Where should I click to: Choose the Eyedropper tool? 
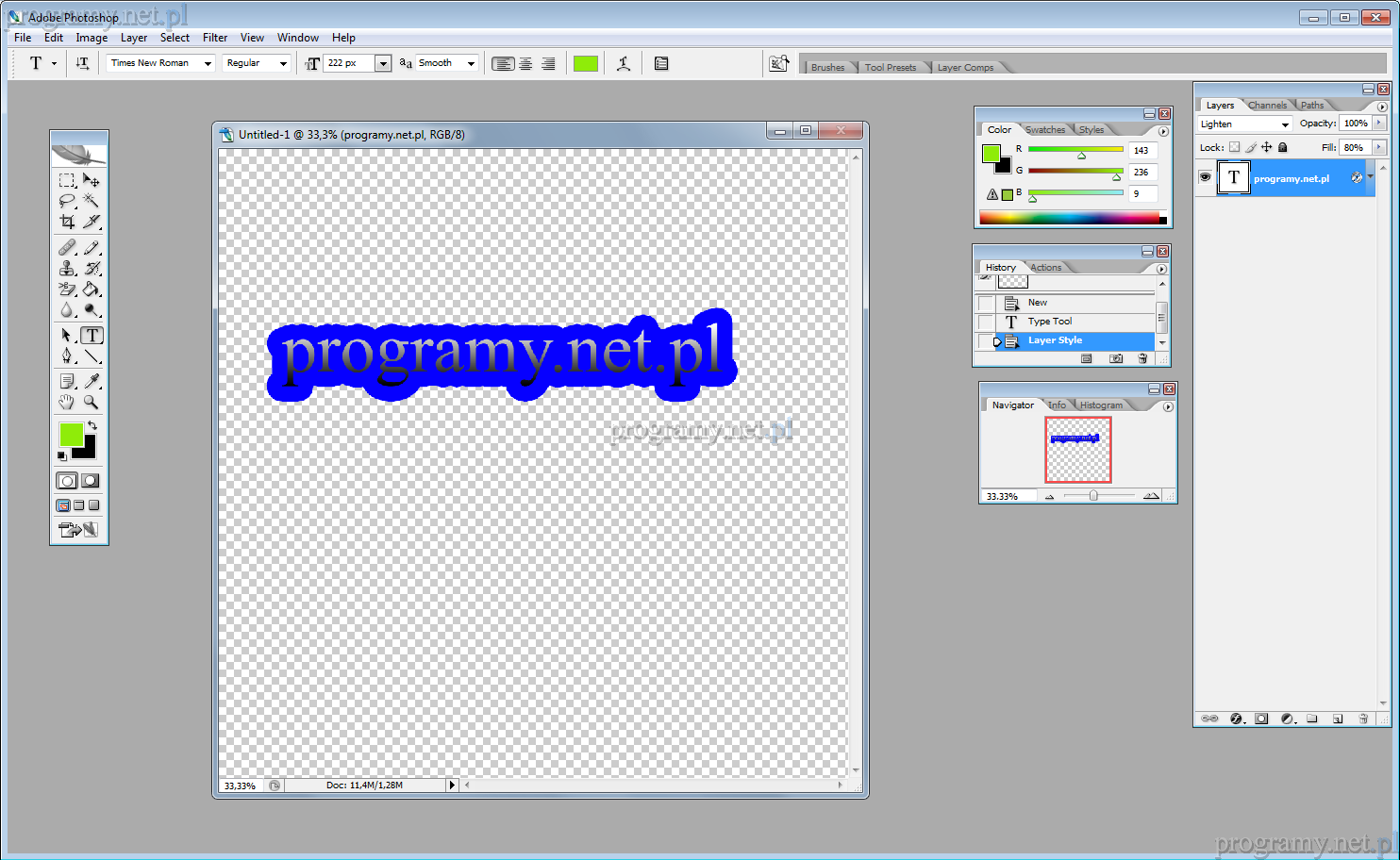point(92,381)
